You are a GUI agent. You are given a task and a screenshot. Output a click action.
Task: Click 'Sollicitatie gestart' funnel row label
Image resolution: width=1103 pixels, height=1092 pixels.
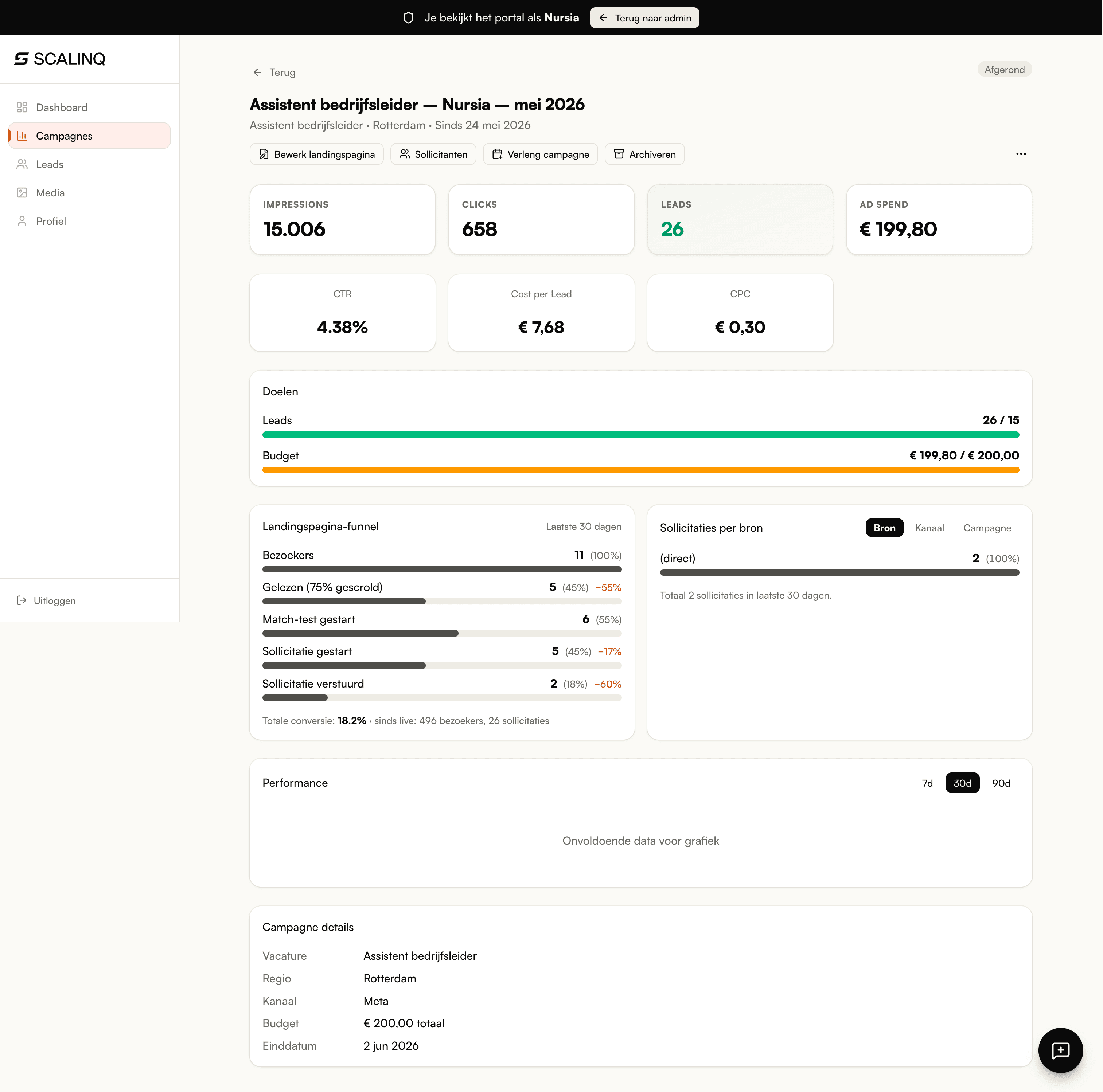[x=307, y=651]
